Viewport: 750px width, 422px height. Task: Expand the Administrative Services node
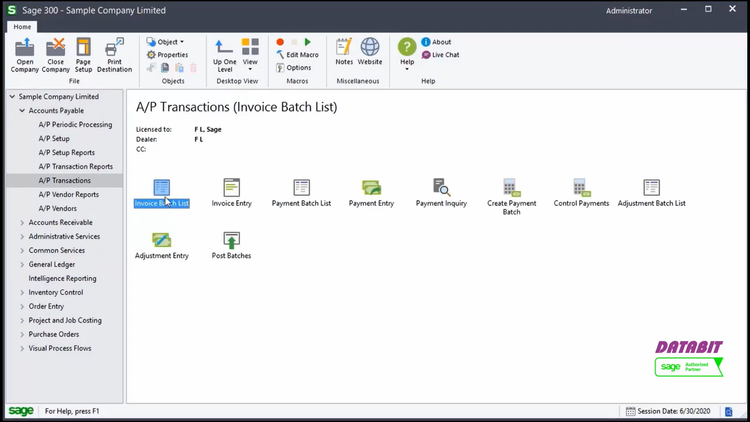[x=22, y=236]
